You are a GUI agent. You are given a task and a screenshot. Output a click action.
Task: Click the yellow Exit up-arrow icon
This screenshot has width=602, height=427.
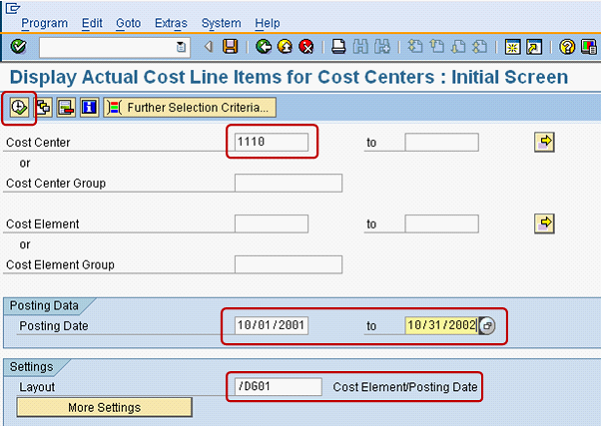point(285,46)
